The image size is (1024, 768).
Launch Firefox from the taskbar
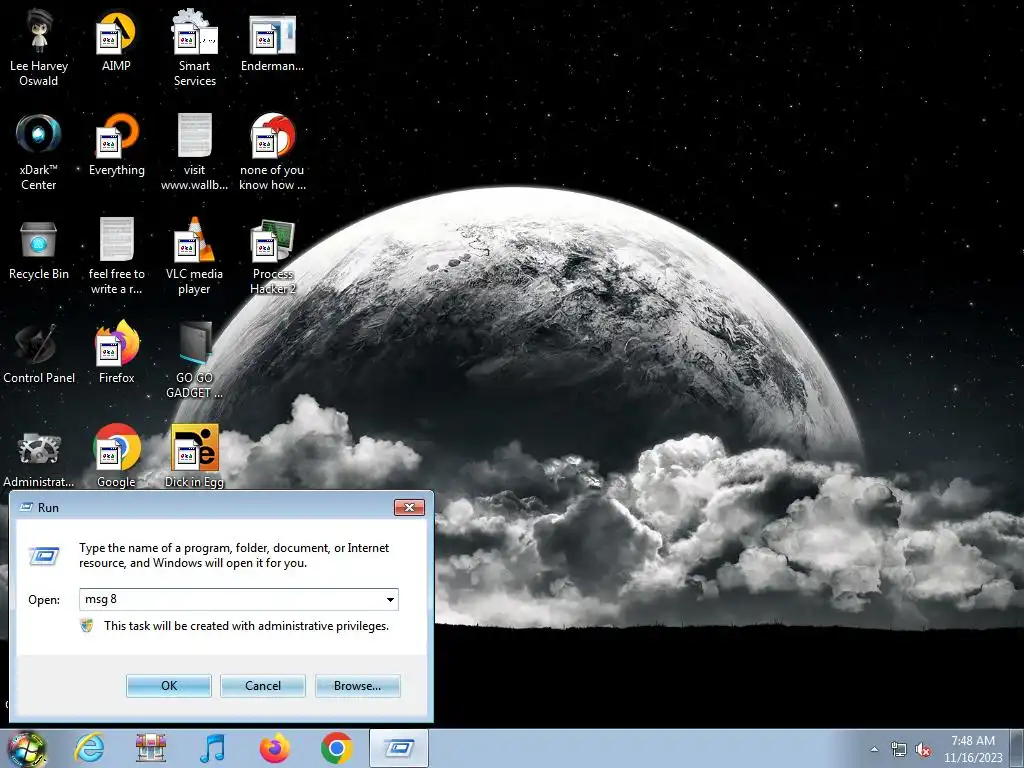274,748
